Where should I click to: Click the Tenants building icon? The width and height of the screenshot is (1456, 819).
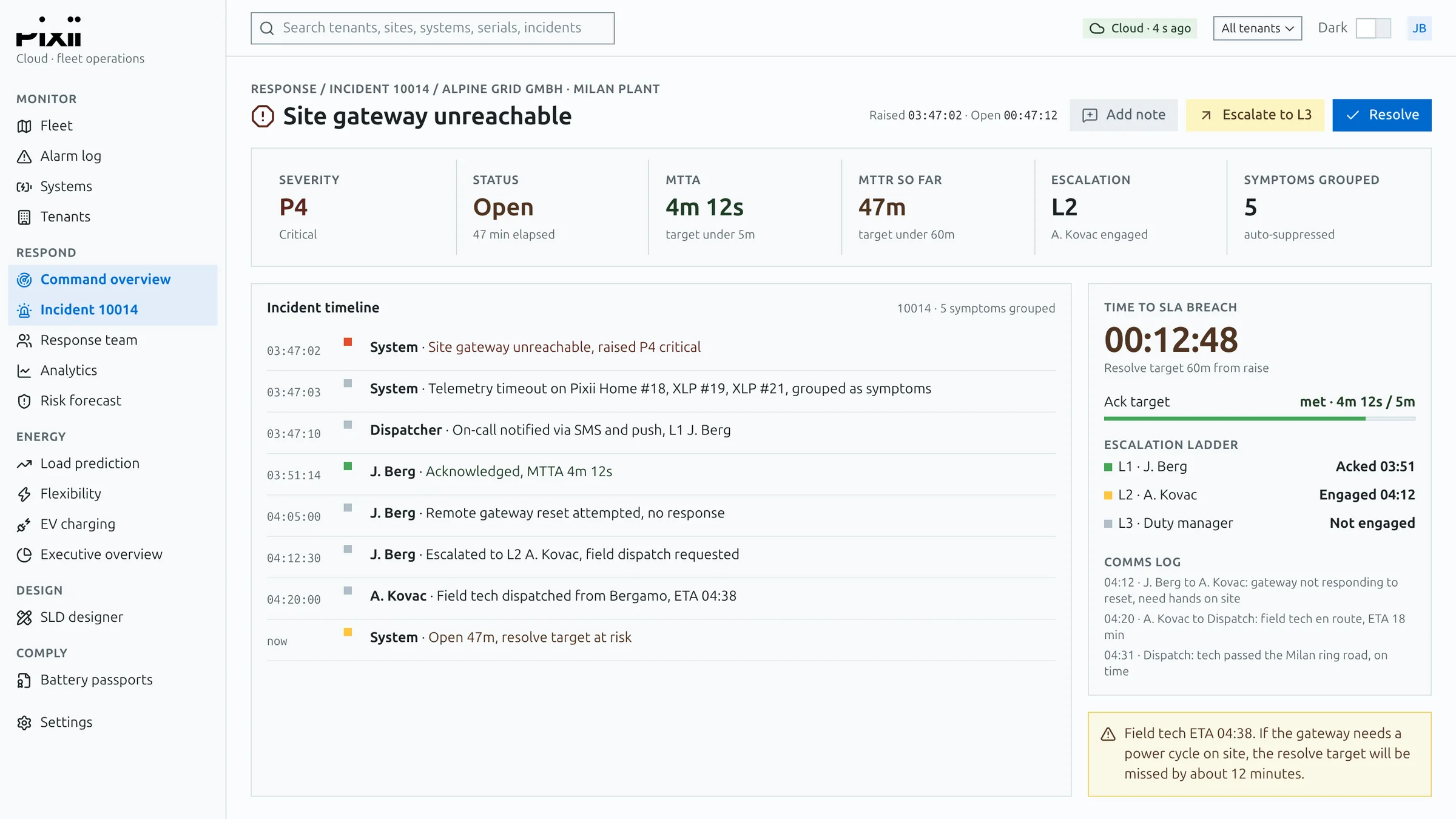click(x=24, y=217)
